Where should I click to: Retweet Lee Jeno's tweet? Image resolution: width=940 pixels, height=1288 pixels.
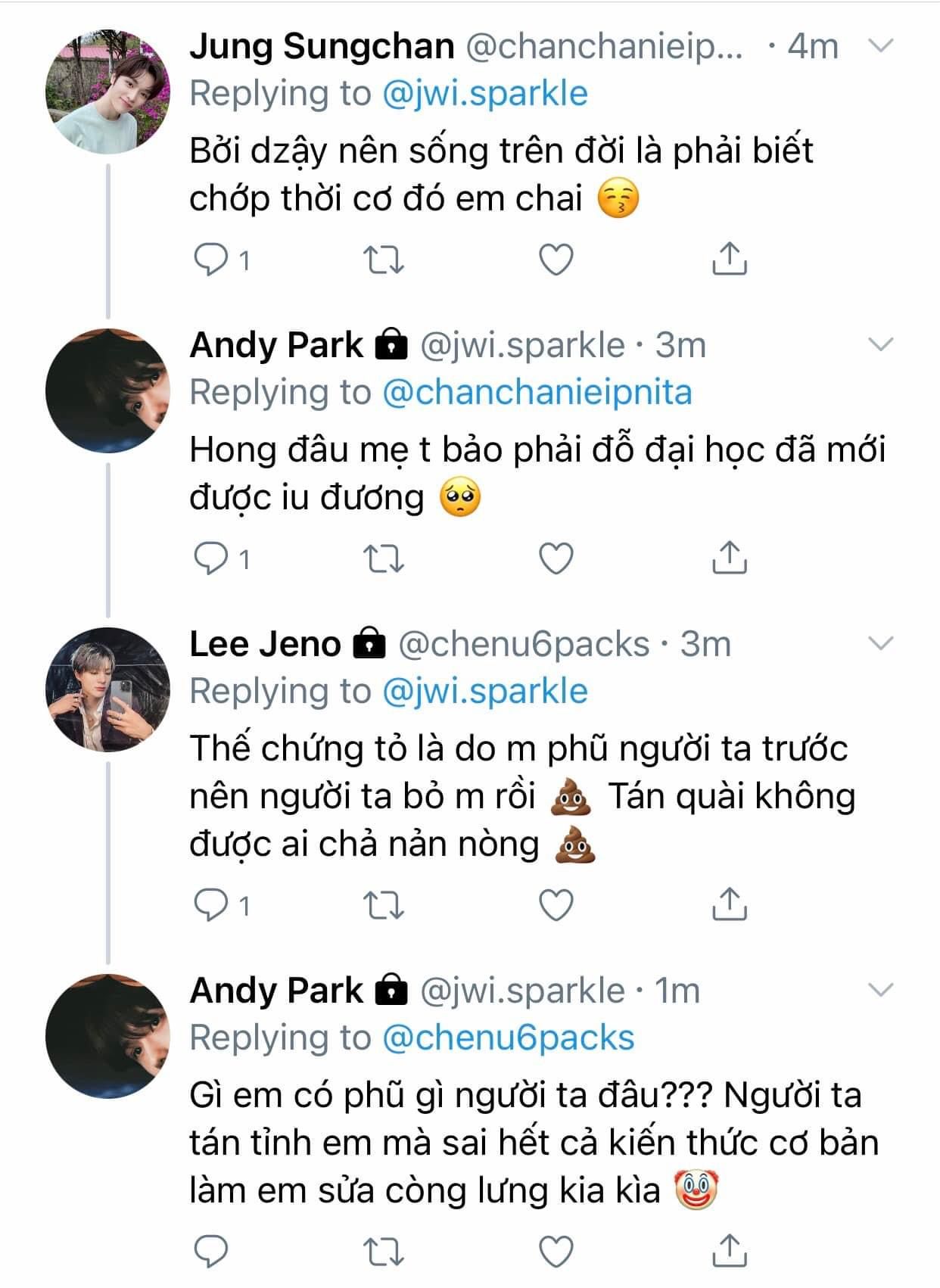click(x=384, y=905)
